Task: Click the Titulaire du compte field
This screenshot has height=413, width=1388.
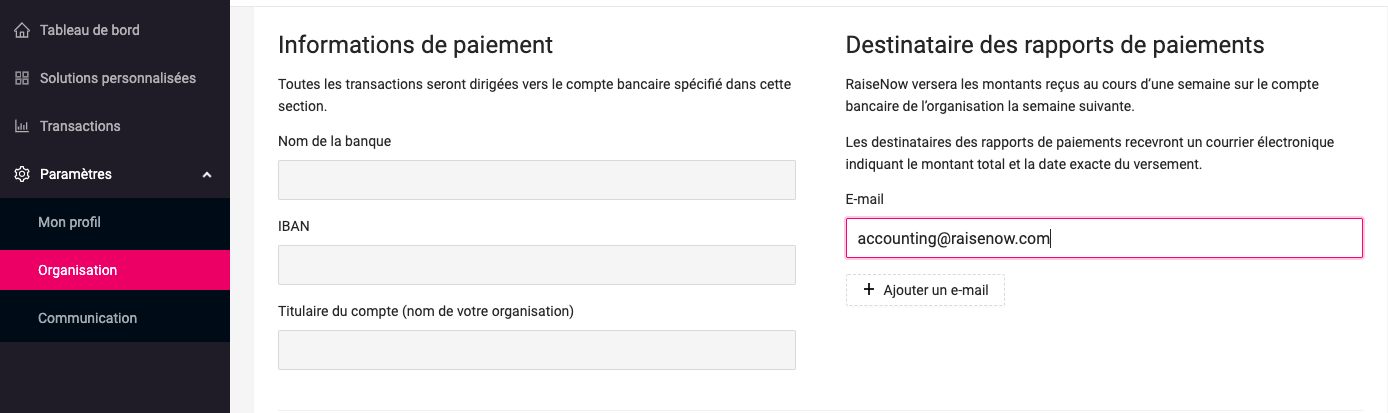Action: pyautogui.click(x=536, y=350)
